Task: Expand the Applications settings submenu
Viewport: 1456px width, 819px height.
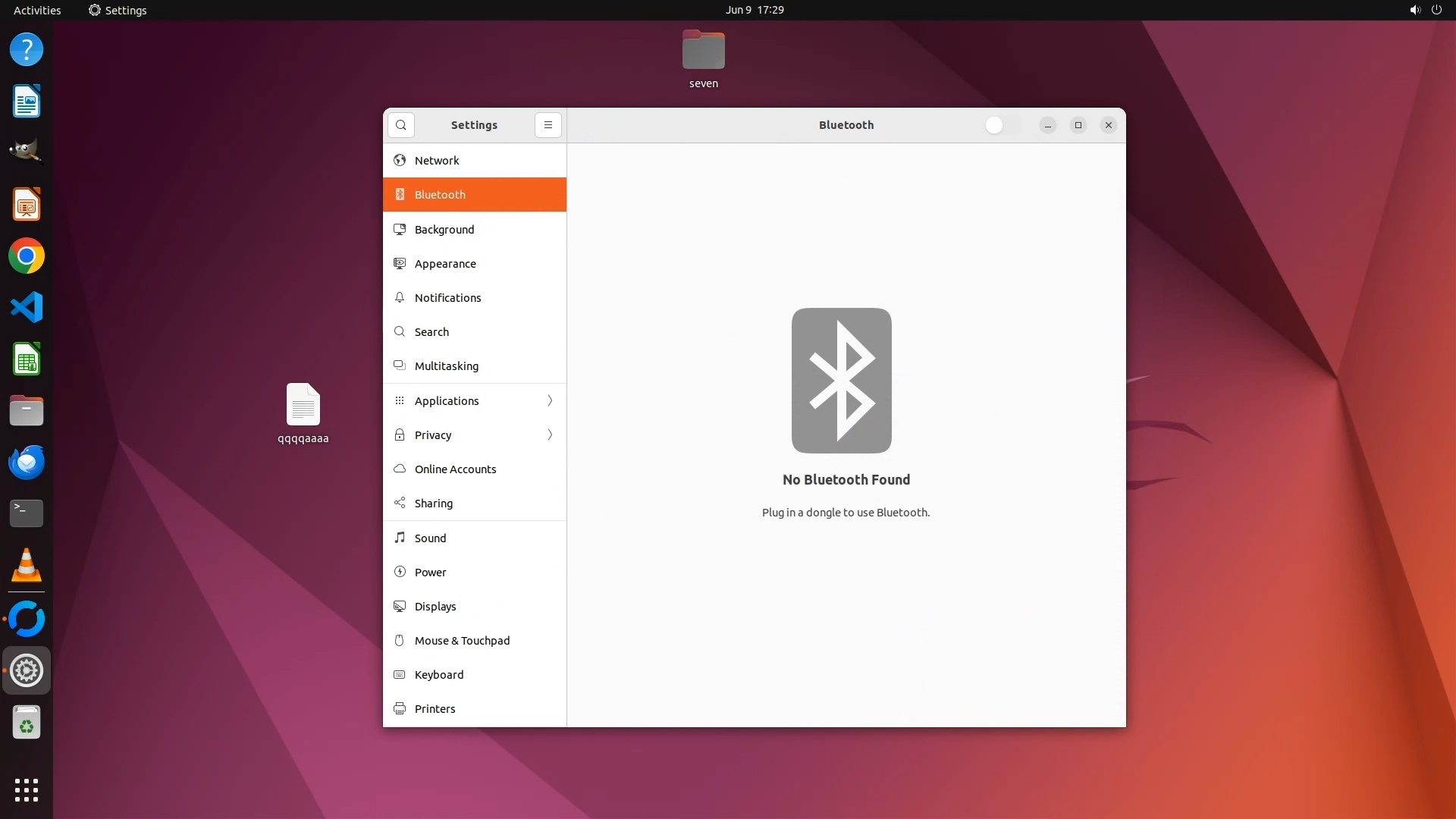Action: pyautogui.click(x=550, y=400)
